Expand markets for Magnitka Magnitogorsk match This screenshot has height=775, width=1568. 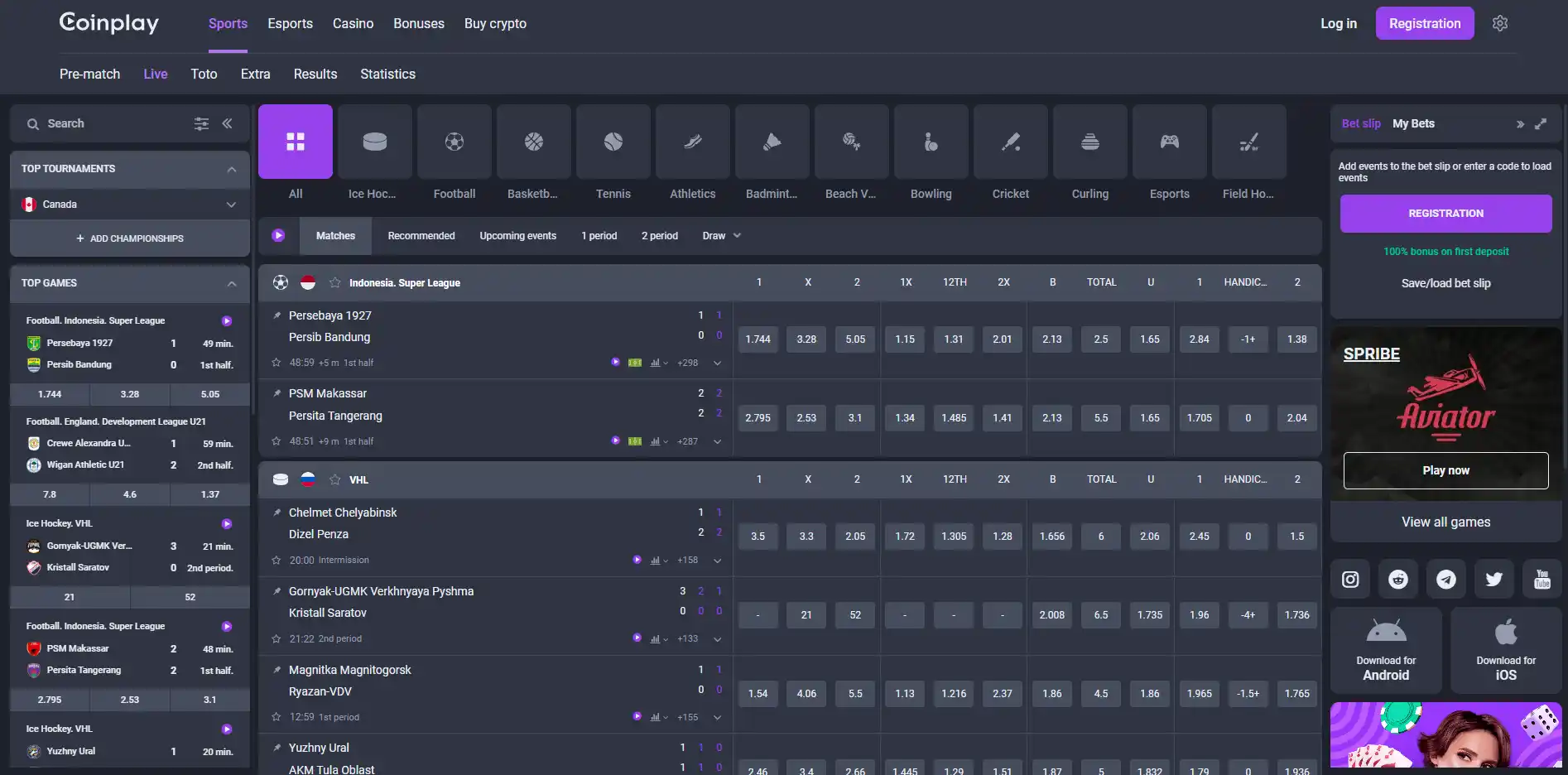(x=717, y=717)
